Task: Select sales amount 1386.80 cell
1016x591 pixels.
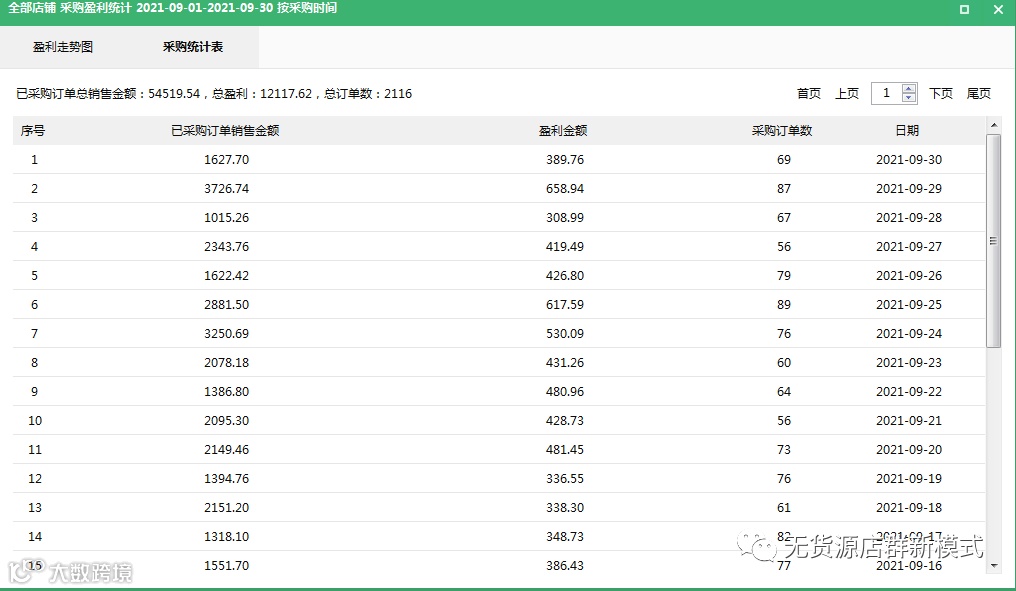Action: click(226, 391)
